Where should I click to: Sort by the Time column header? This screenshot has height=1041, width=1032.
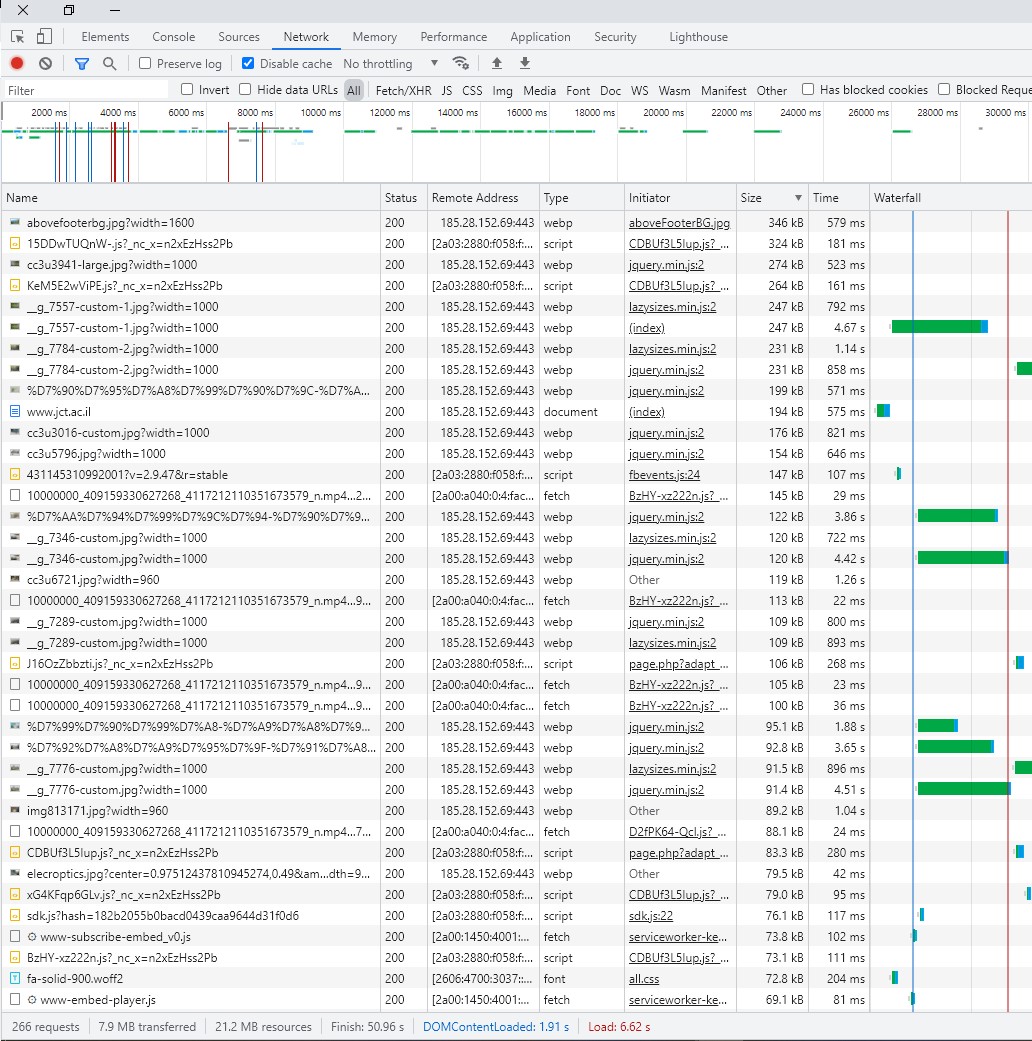838,198
